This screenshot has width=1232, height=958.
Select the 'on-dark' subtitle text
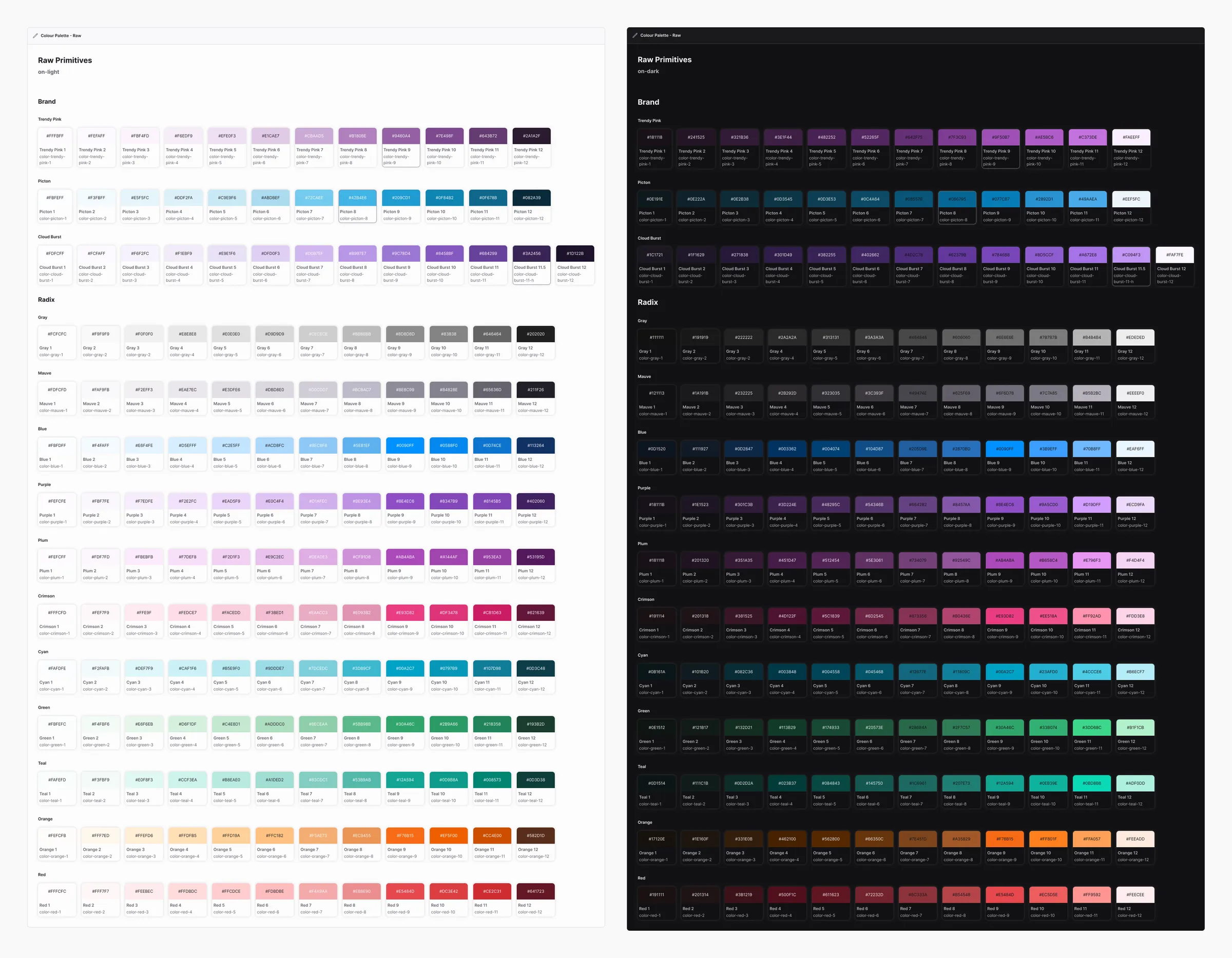pyautogui.click(x=648, y=71)
